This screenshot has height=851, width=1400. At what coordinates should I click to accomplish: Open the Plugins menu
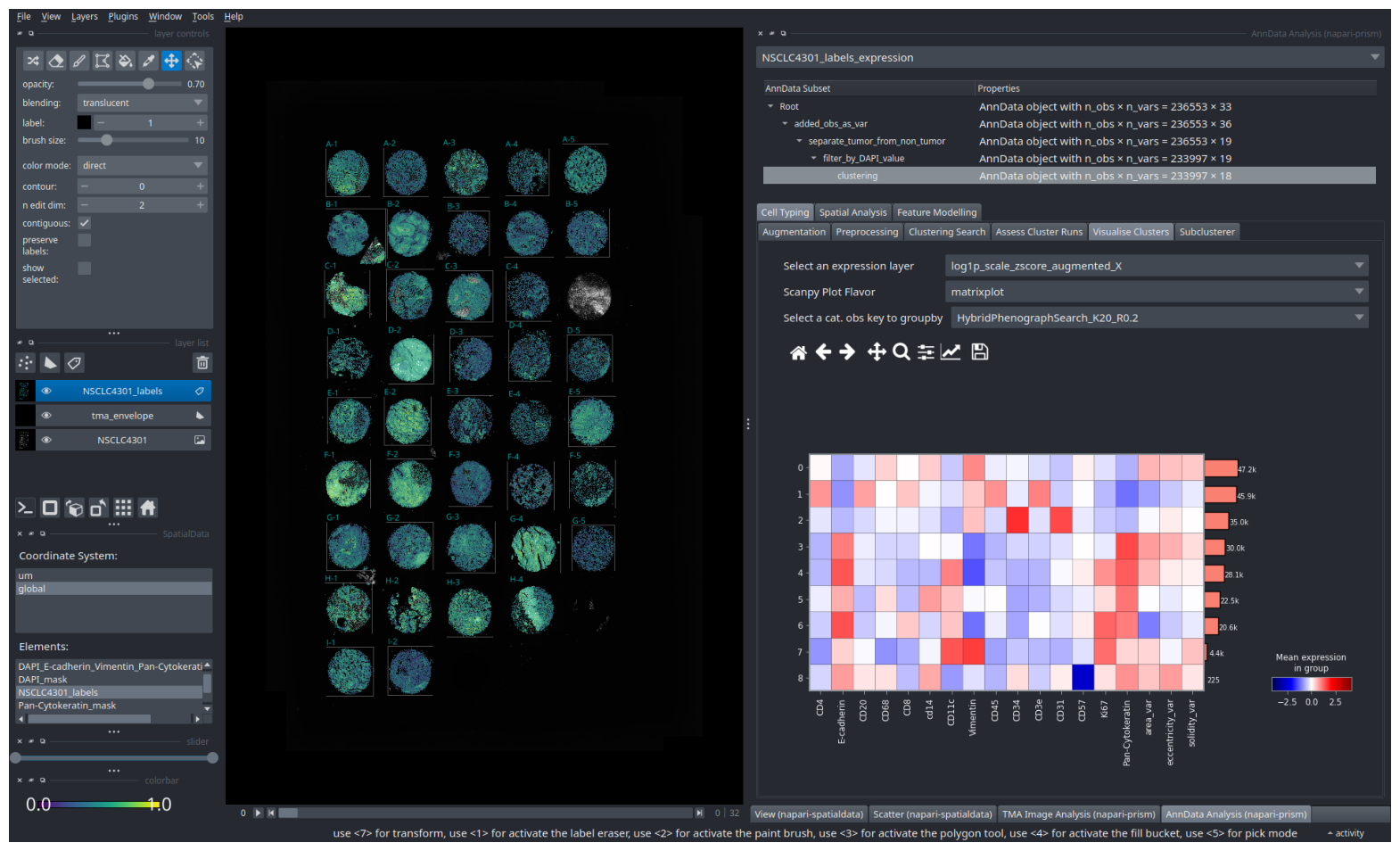(123, 16)
